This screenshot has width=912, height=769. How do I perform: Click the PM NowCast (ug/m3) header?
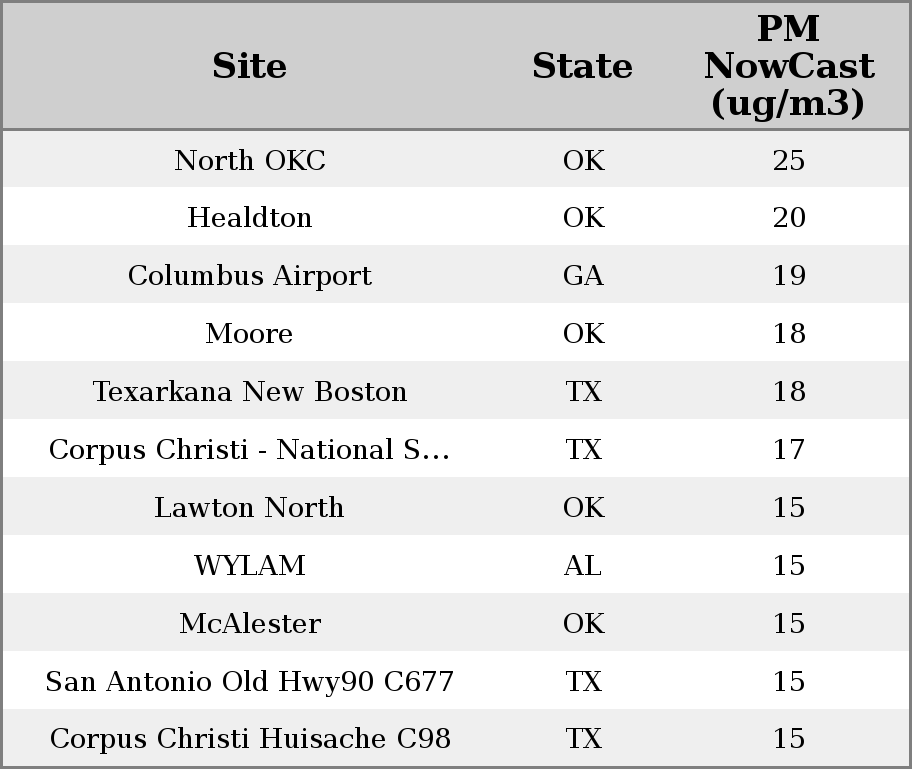click(x=788, y=66)
